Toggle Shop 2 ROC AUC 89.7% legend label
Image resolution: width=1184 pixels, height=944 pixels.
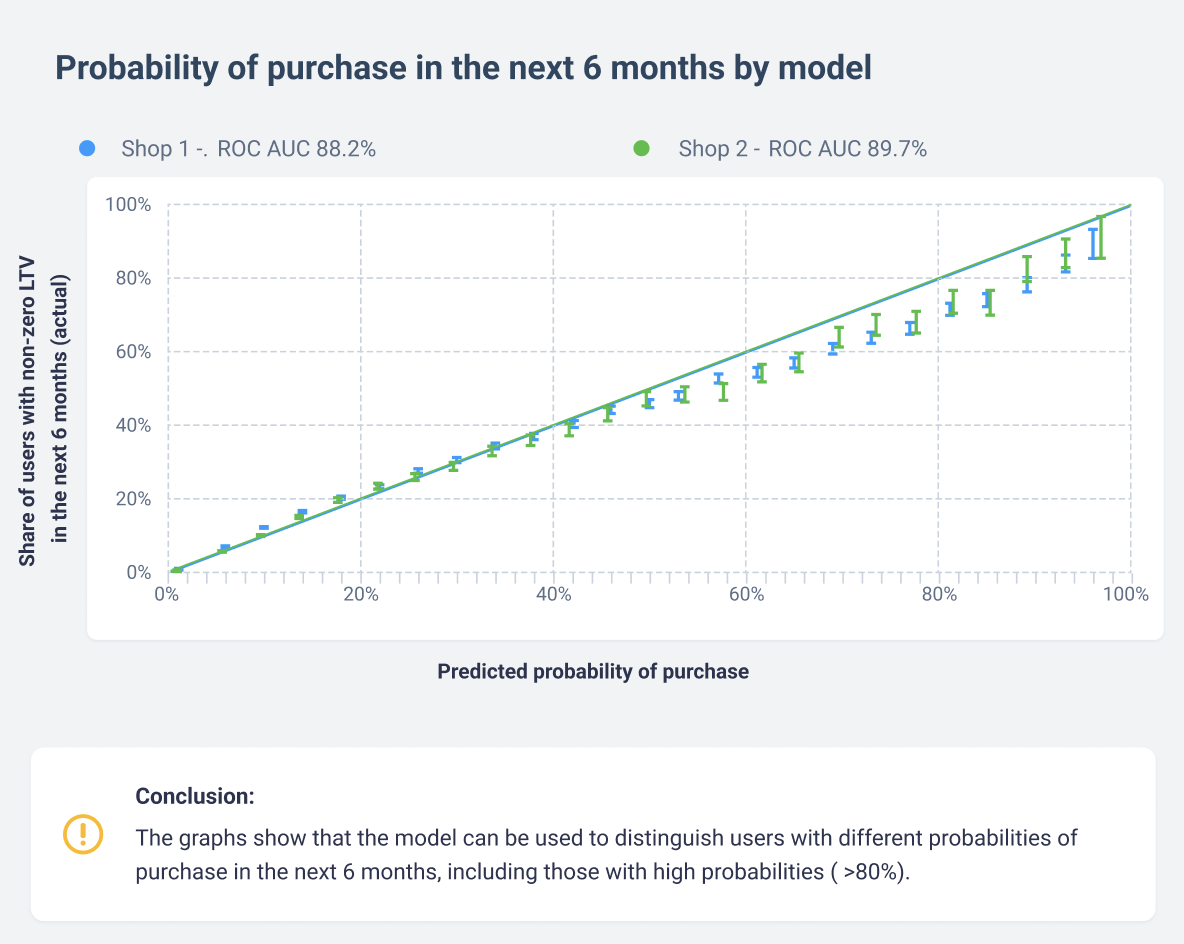[x=803, y=149]
